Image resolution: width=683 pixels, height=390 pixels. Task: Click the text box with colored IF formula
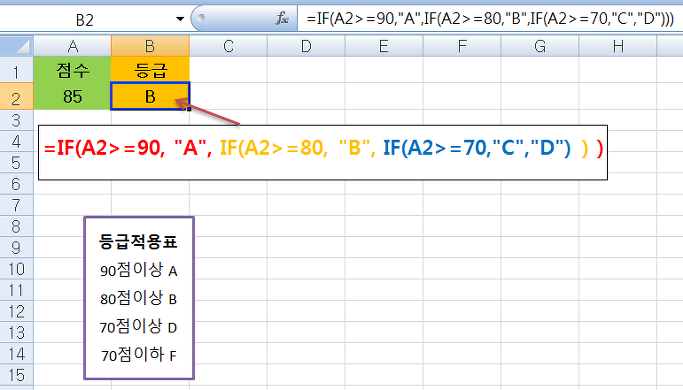[x=323, y=153]
